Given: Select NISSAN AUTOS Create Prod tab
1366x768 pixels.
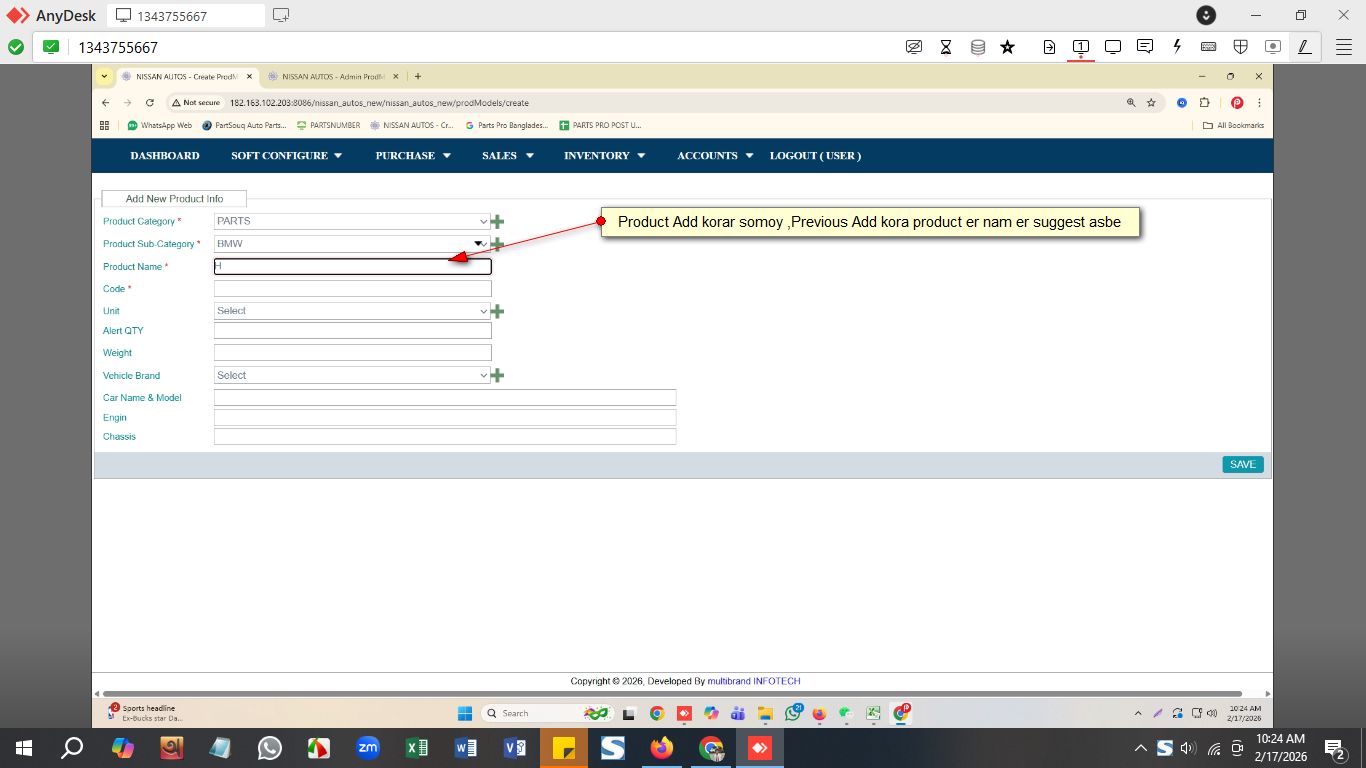Looking at the screenshot, I should pos(187,76).
